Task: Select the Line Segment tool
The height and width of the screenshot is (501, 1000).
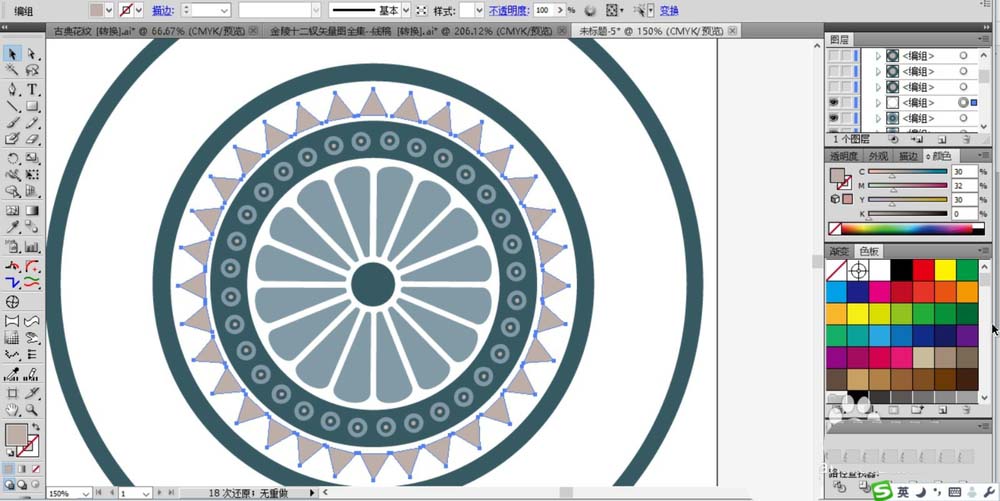Action: coord(13,106)
